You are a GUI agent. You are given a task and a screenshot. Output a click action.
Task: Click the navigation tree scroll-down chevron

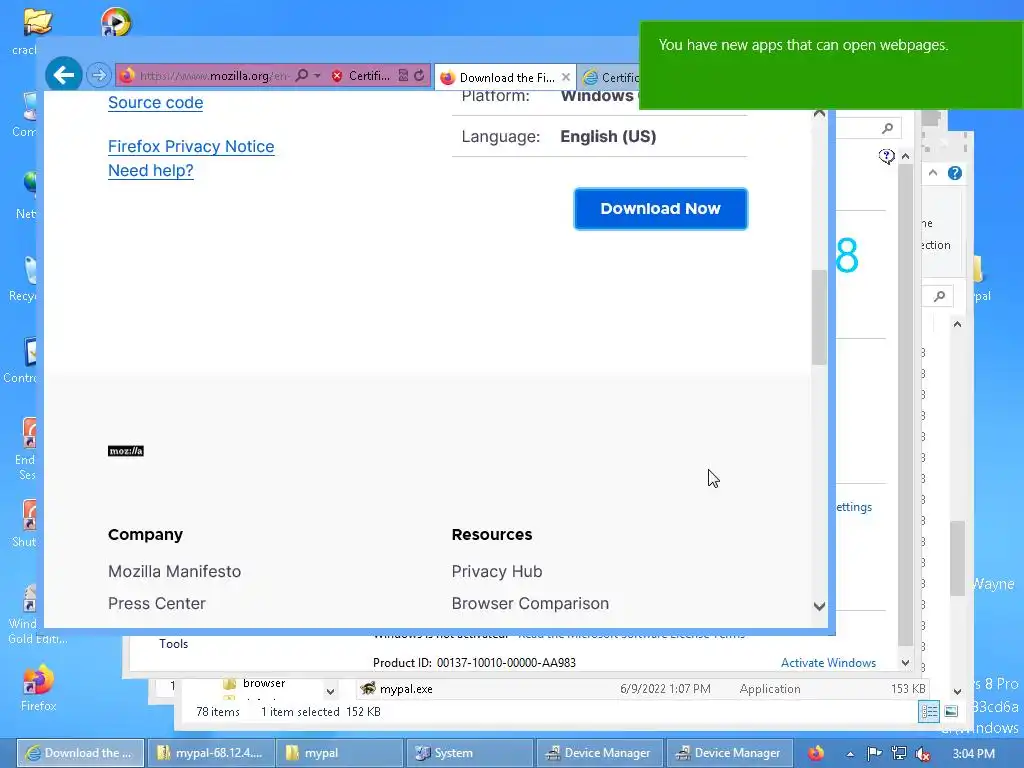click(x=330, y=691)
